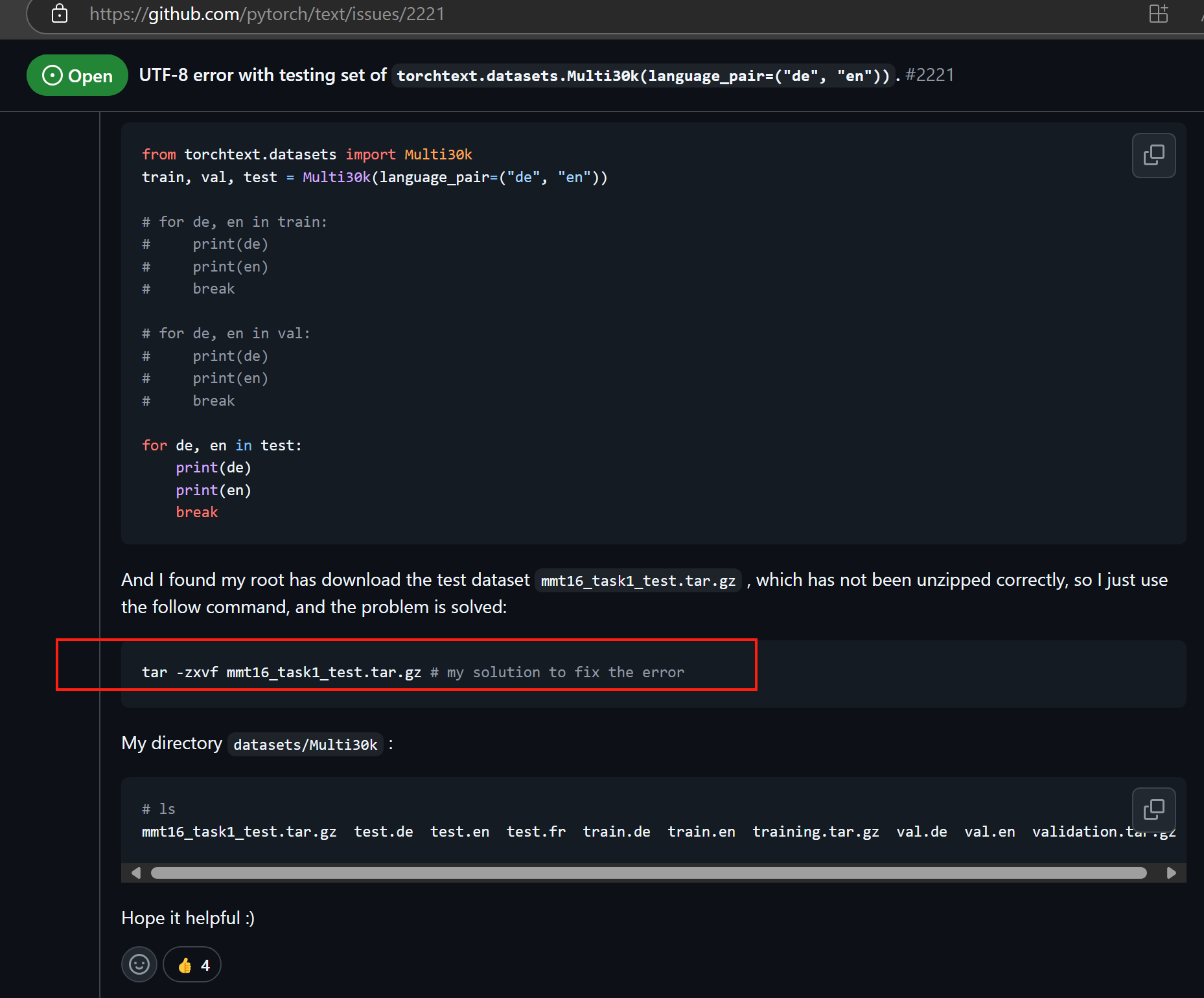Click the '# for de, en in val:' comment
This screenshot has width=1204, height=998.
(226, 333)
